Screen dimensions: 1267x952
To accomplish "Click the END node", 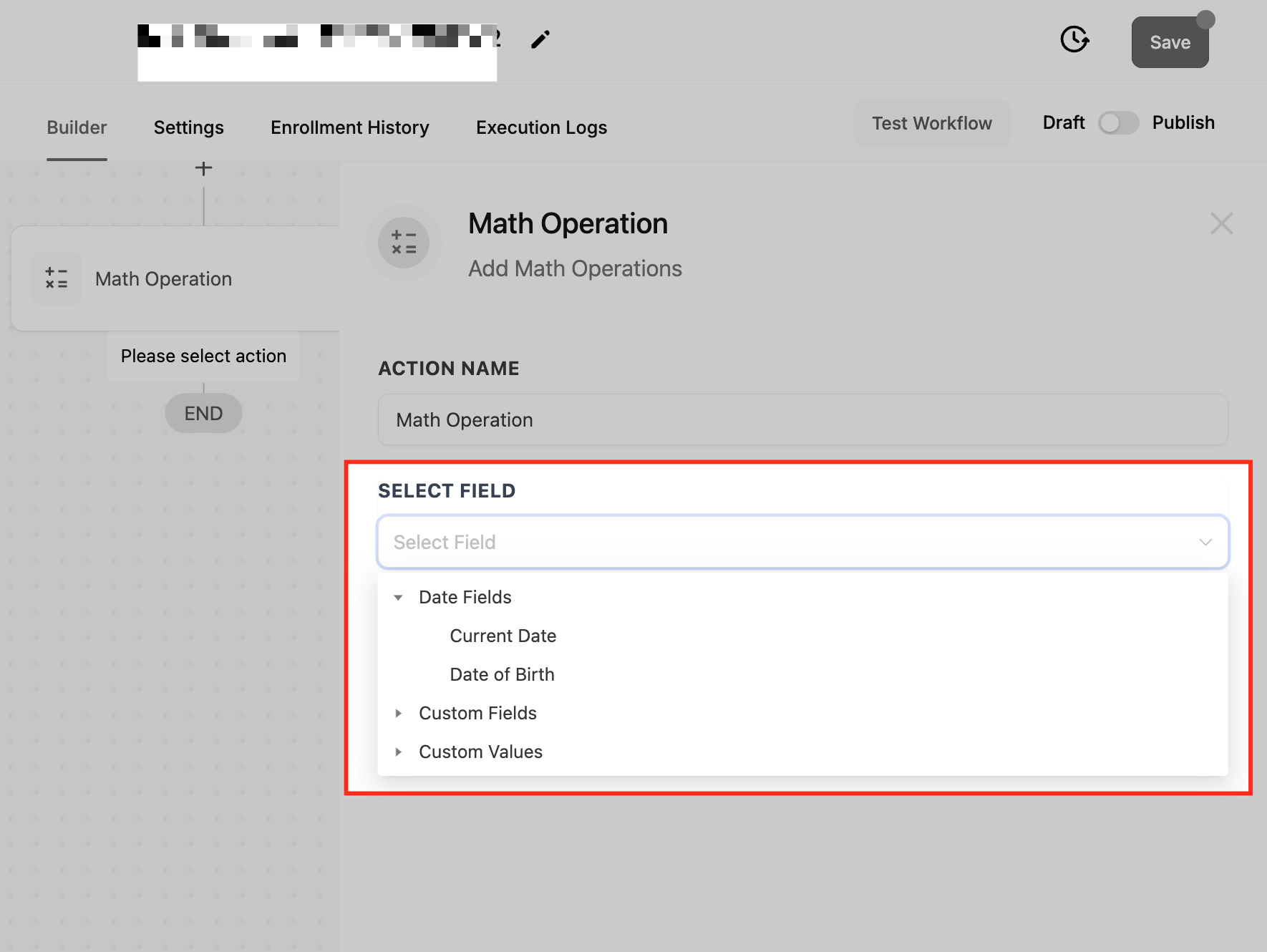I will click(203, 413).
